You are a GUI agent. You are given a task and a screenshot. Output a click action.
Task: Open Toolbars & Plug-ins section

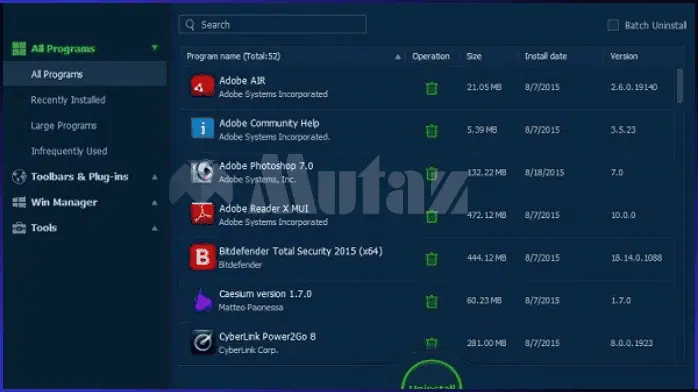(x=80, y=177)
